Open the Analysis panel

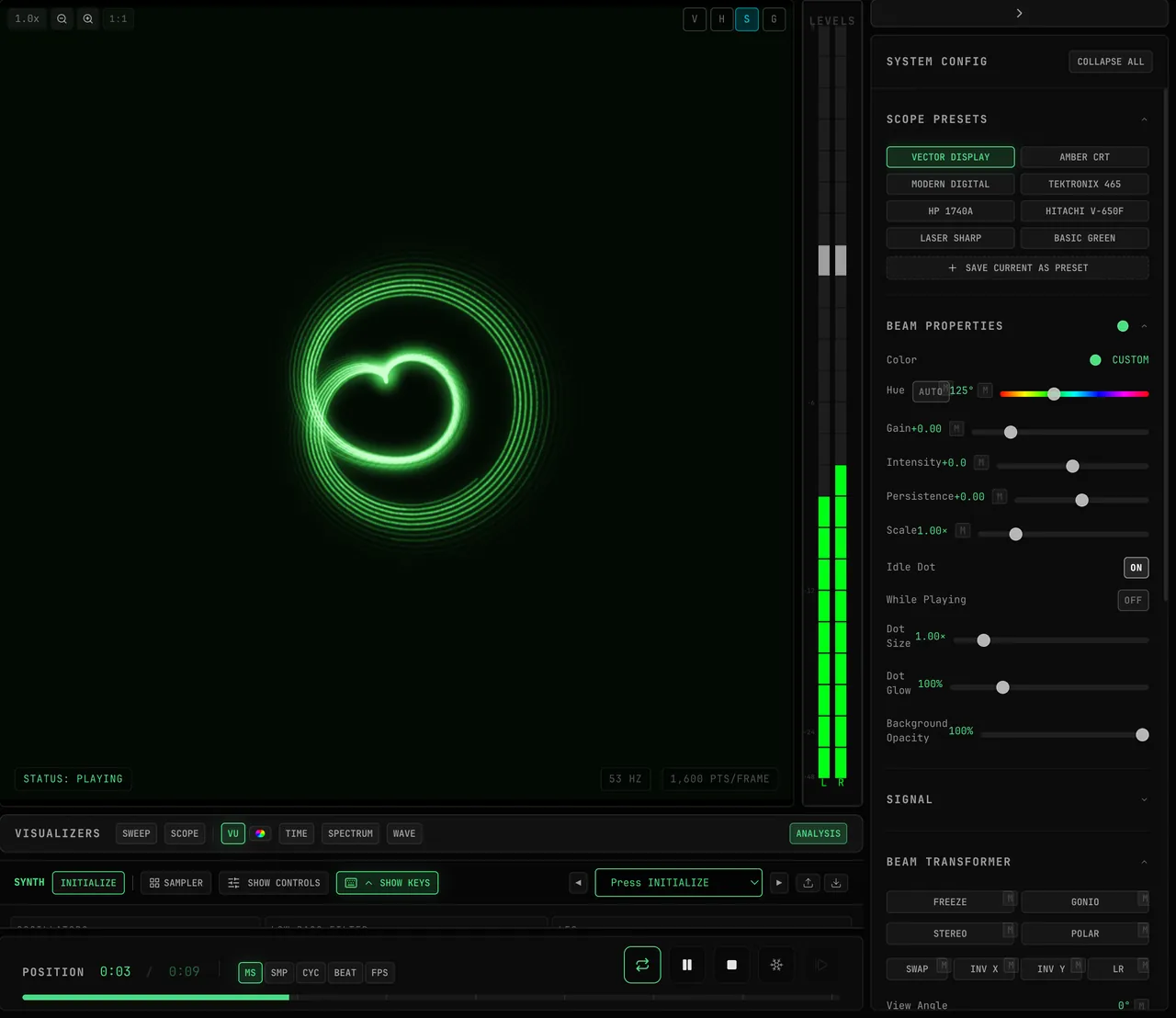pyautogui.click(x=819, y=833)
